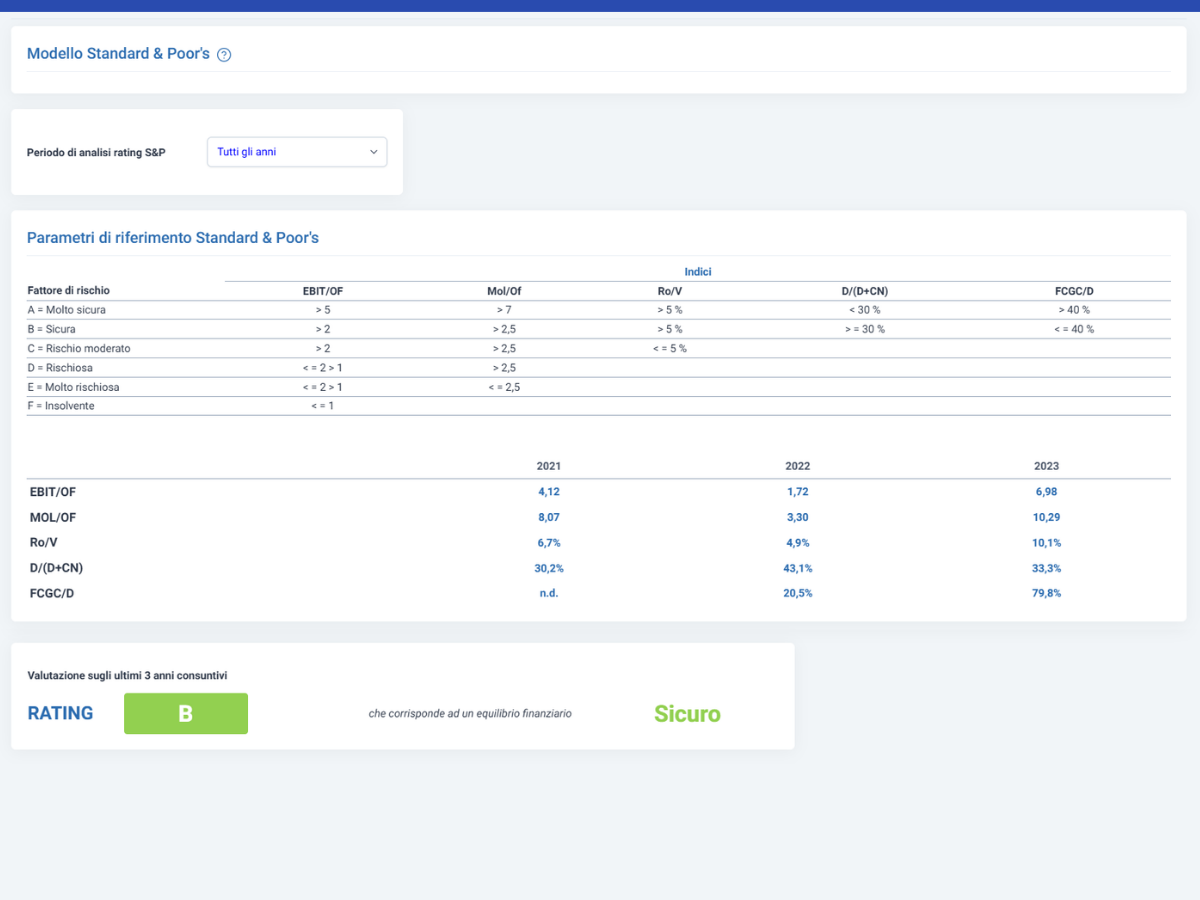Click the Modello Standard & Poor's heading

pyautogui.click(x=118, y=54)
